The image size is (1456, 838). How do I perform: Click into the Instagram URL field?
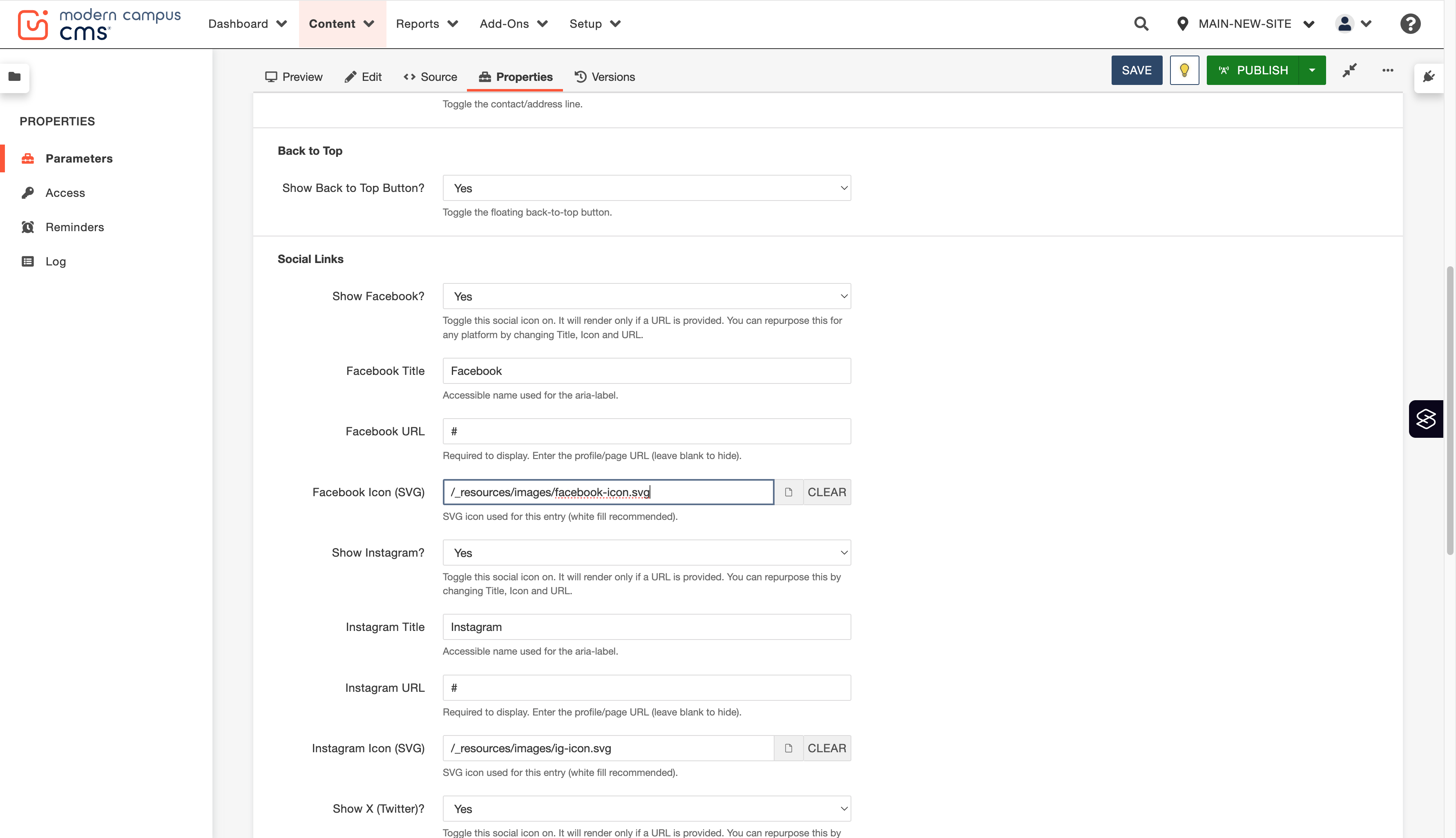[x=647, y=688]
